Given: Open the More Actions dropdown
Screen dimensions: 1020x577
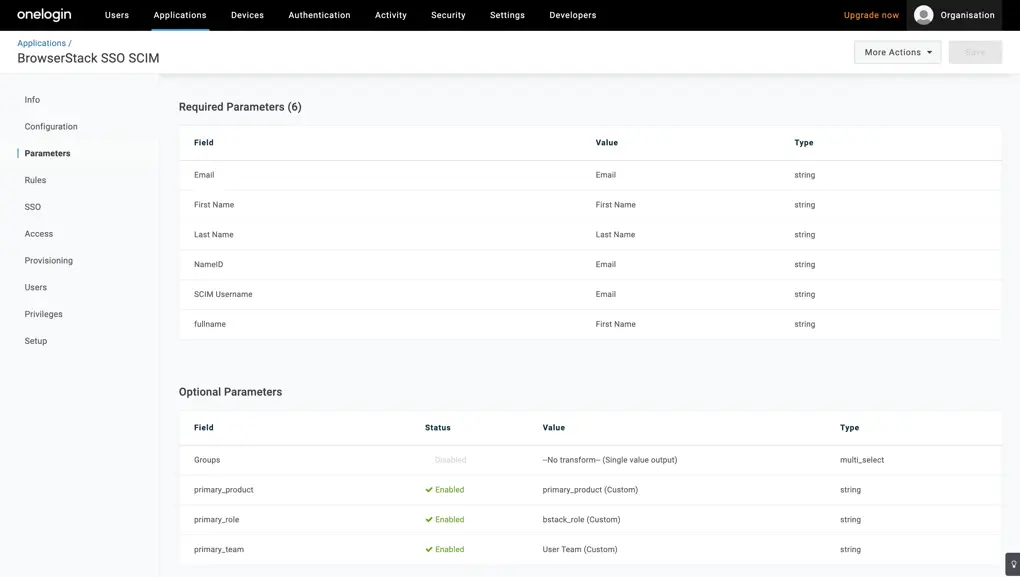Looking at the screenshot, I should 897,52.
